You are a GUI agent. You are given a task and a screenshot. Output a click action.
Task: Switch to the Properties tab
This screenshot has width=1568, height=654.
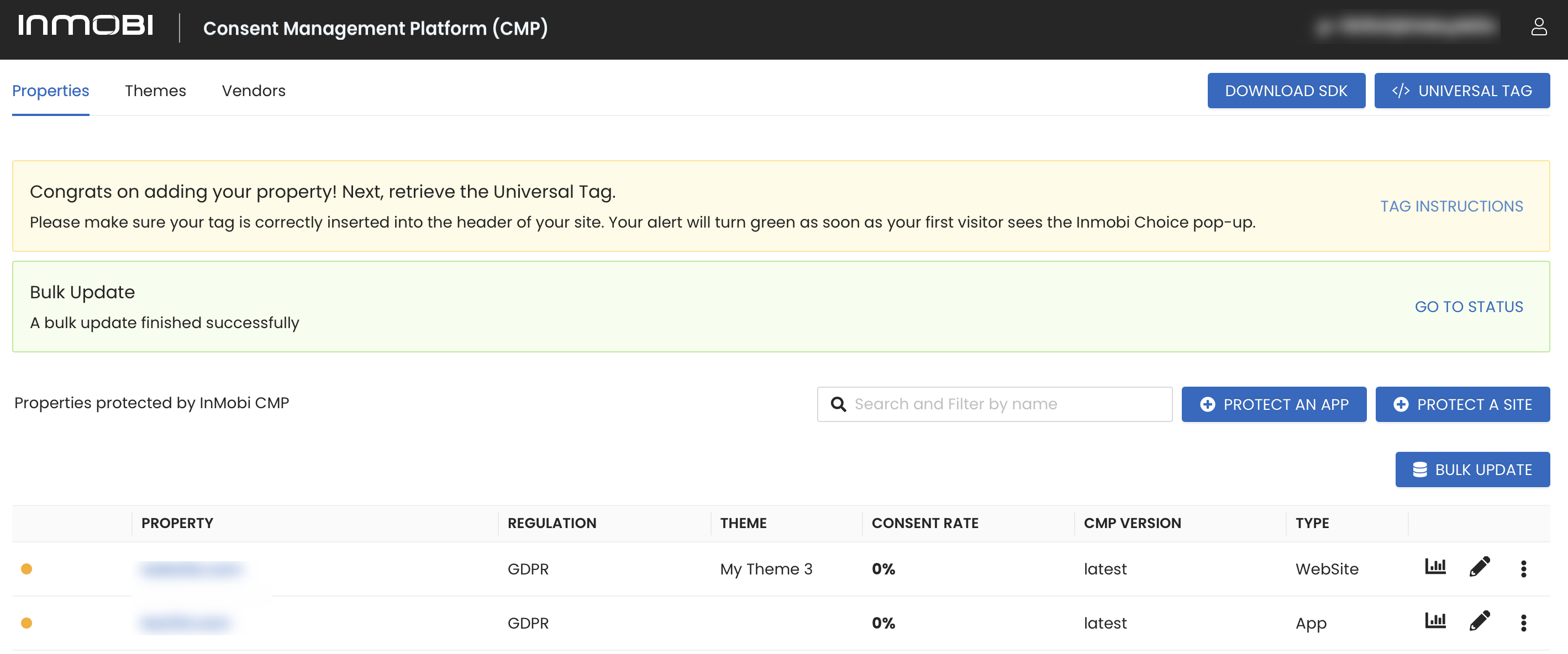(x=50, y=91)
